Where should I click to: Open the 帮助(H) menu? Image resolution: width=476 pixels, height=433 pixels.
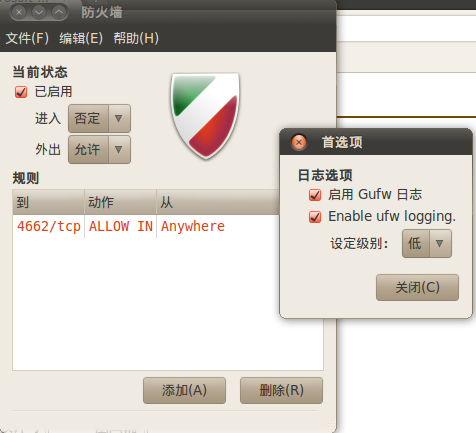tap(136, 38)
